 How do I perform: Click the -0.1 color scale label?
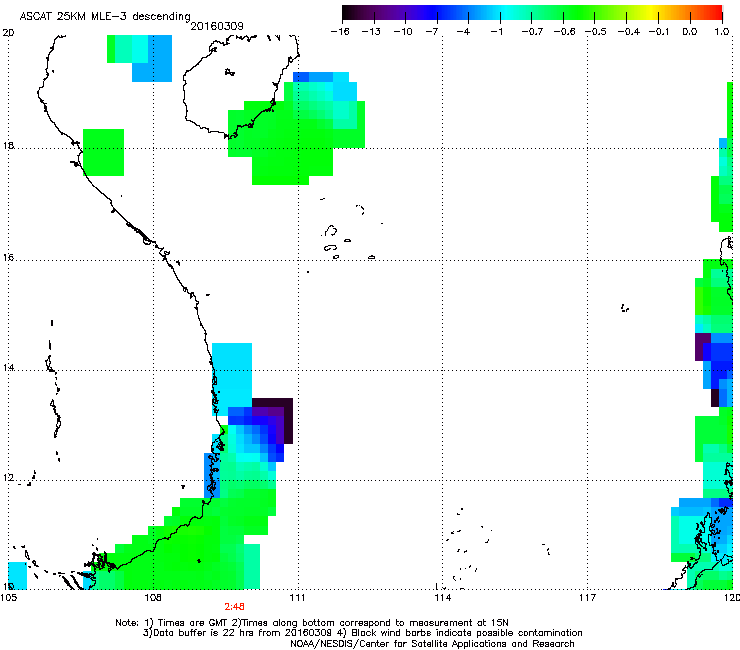click(659, 32)
